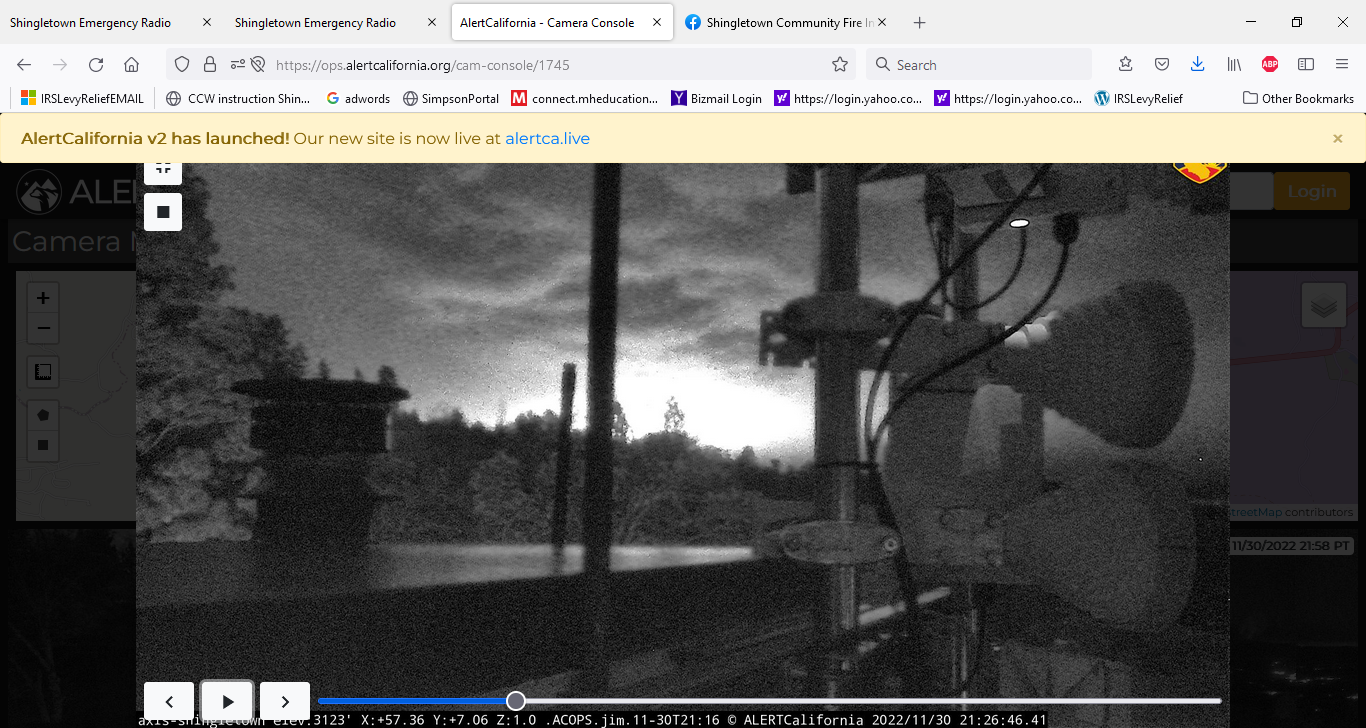Click the timelapse slider handle
The image size is (1366, 728).
(516, 701)
